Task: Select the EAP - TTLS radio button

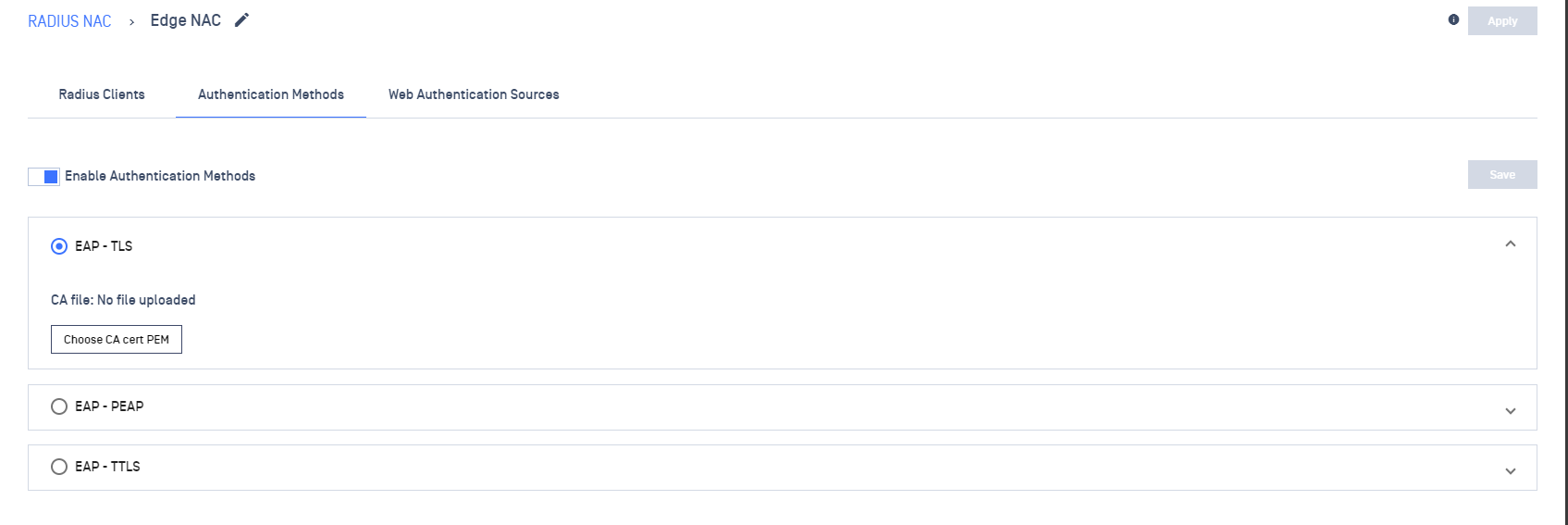Action: coord(59,467)
